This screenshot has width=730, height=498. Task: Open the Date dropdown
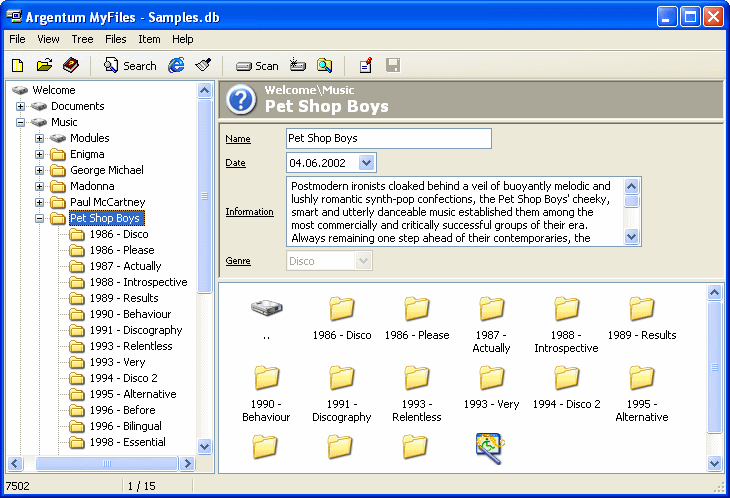366,162
